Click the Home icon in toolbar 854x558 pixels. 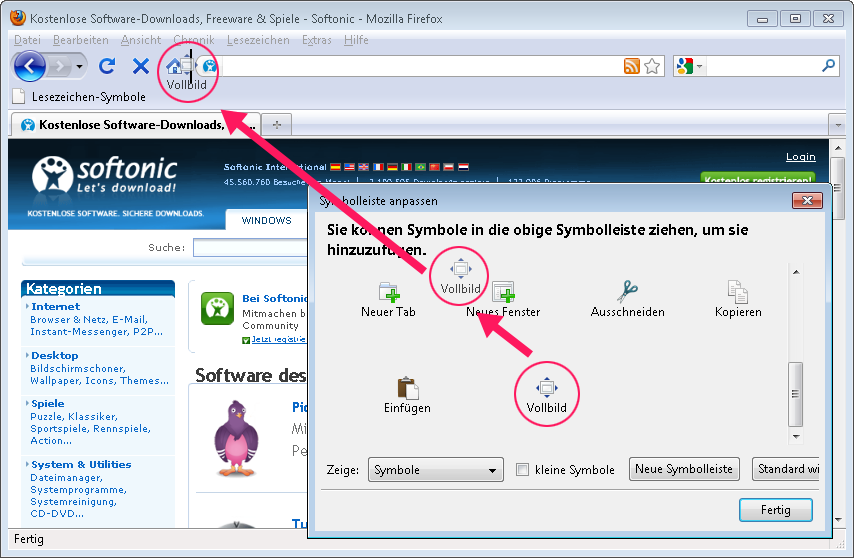click(x=174, y=66)
